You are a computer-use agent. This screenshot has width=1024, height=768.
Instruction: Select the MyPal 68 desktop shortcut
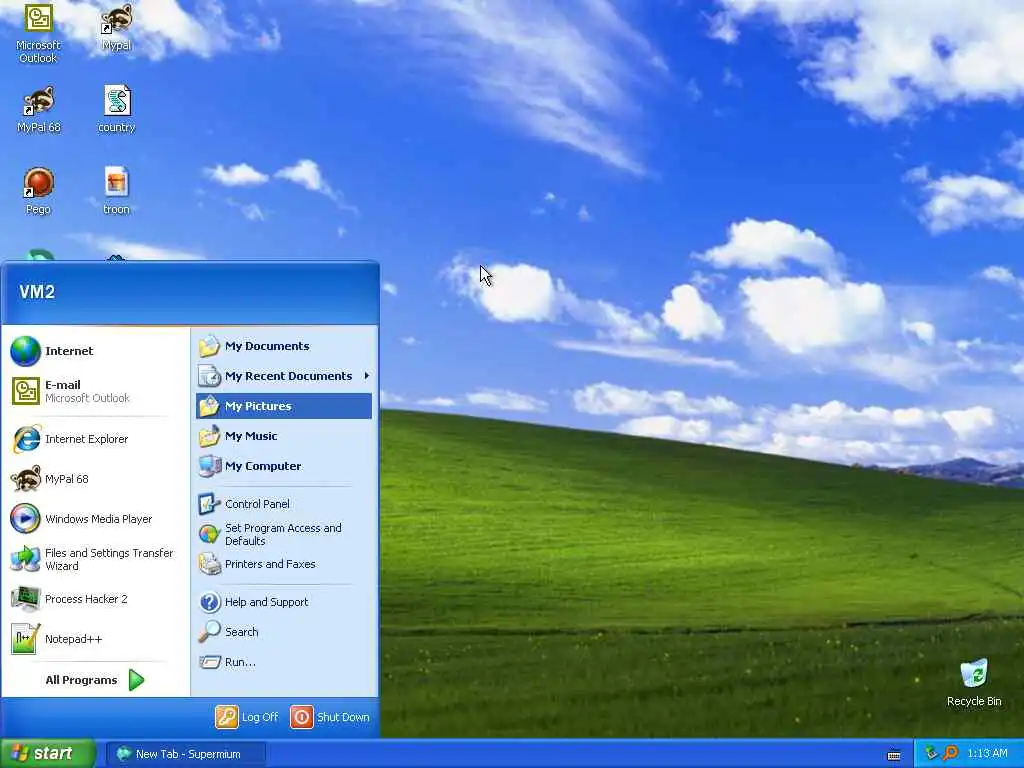point(38,110)
